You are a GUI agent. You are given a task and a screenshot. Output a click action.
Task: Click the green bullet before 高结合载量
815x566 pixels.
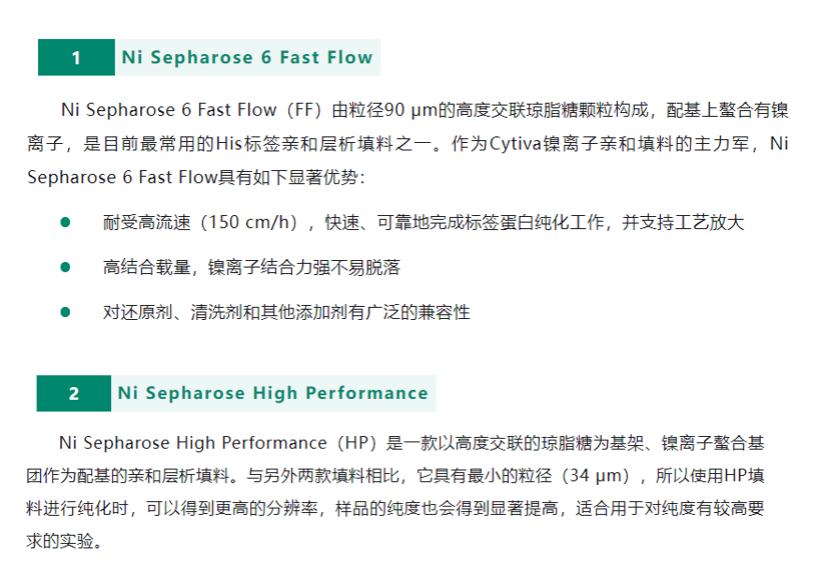click(66, 267)
